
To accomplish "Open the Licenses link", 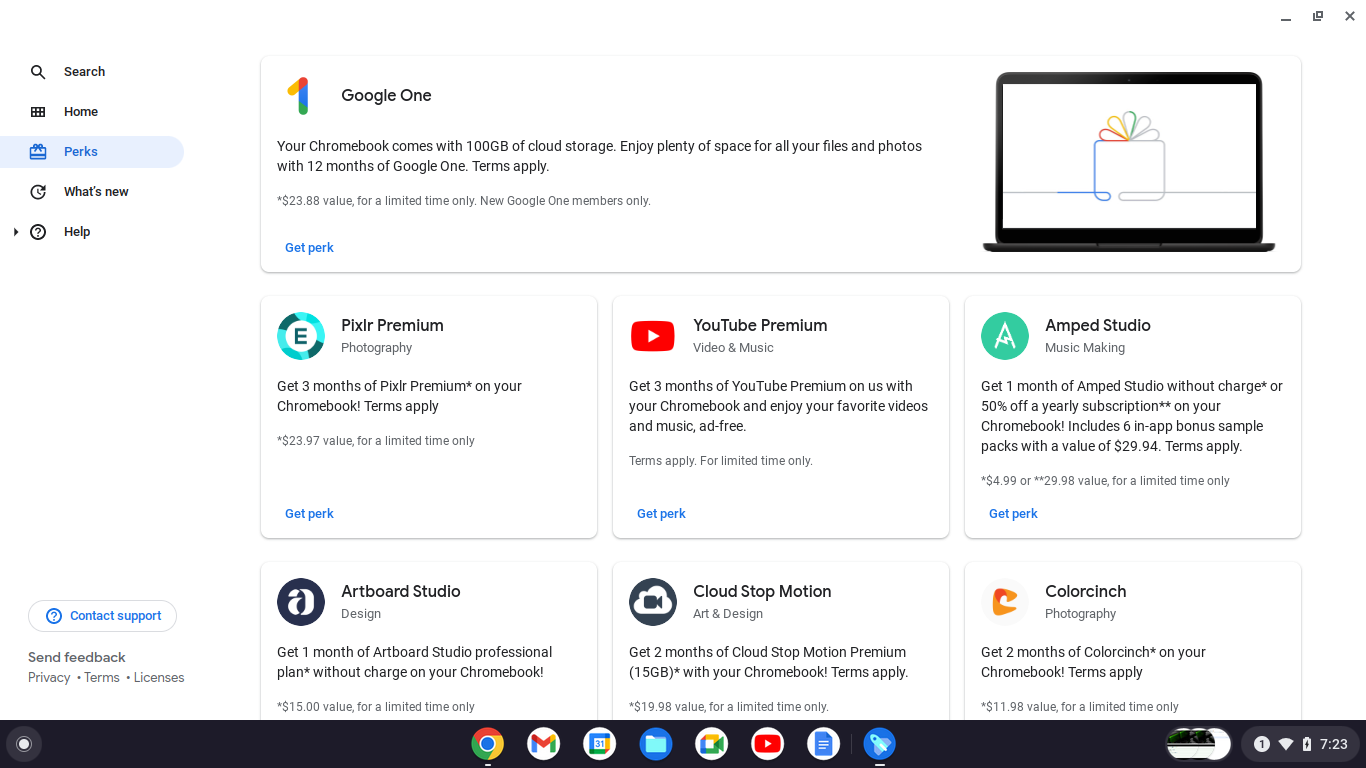I will (159, 678).
